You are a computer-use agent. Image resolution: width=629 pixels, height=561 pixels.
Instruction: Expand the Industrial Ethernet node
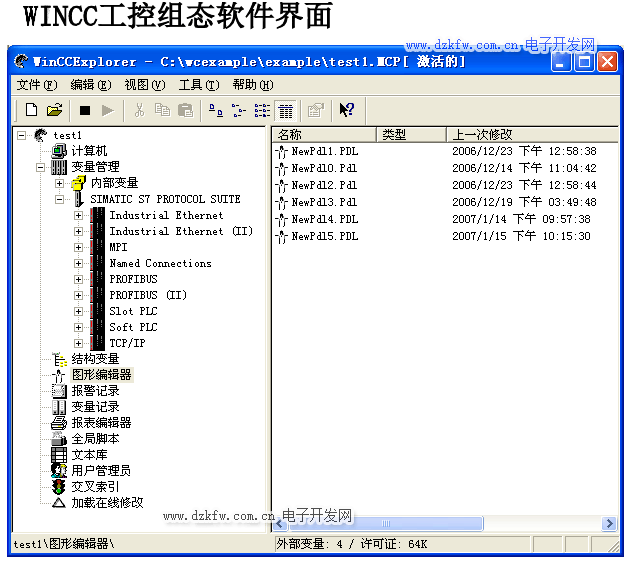coord(79,215)
